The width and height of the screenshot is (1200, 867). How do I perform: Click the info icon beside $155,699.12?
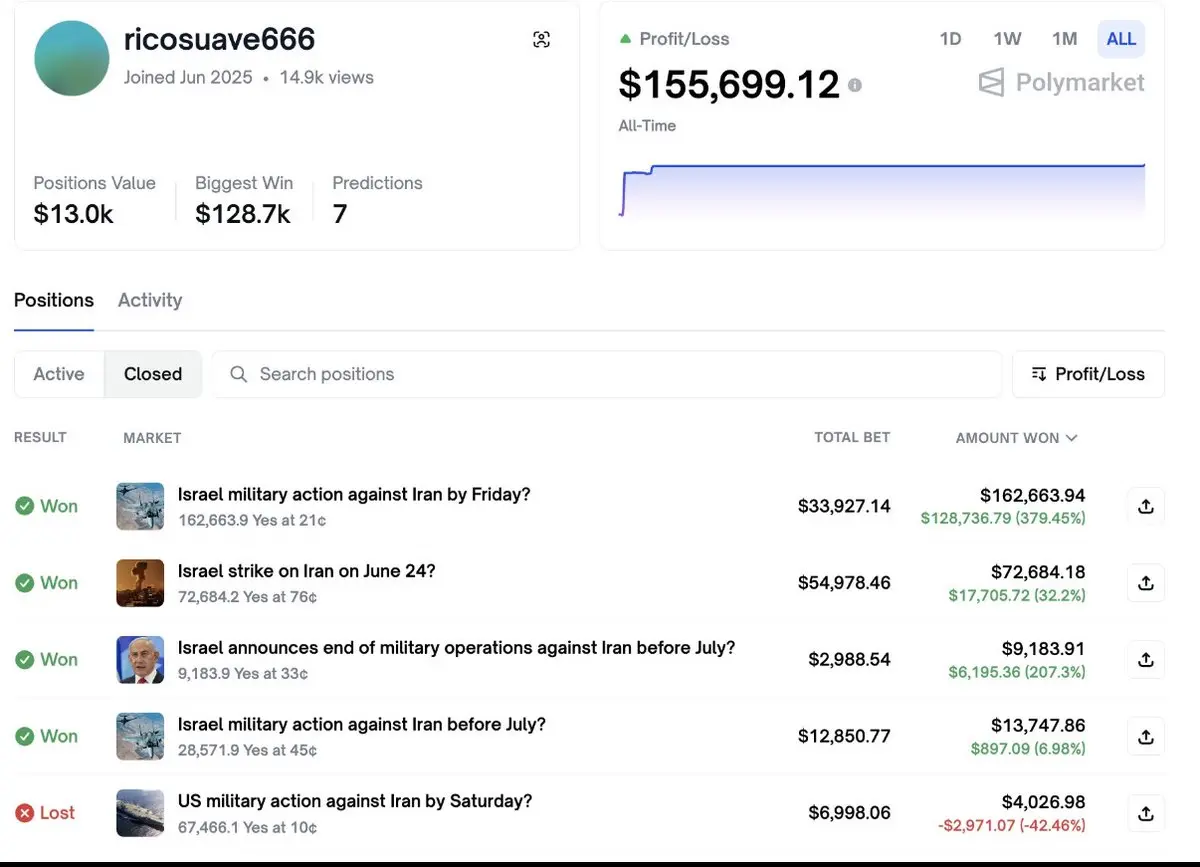[855, 85]
